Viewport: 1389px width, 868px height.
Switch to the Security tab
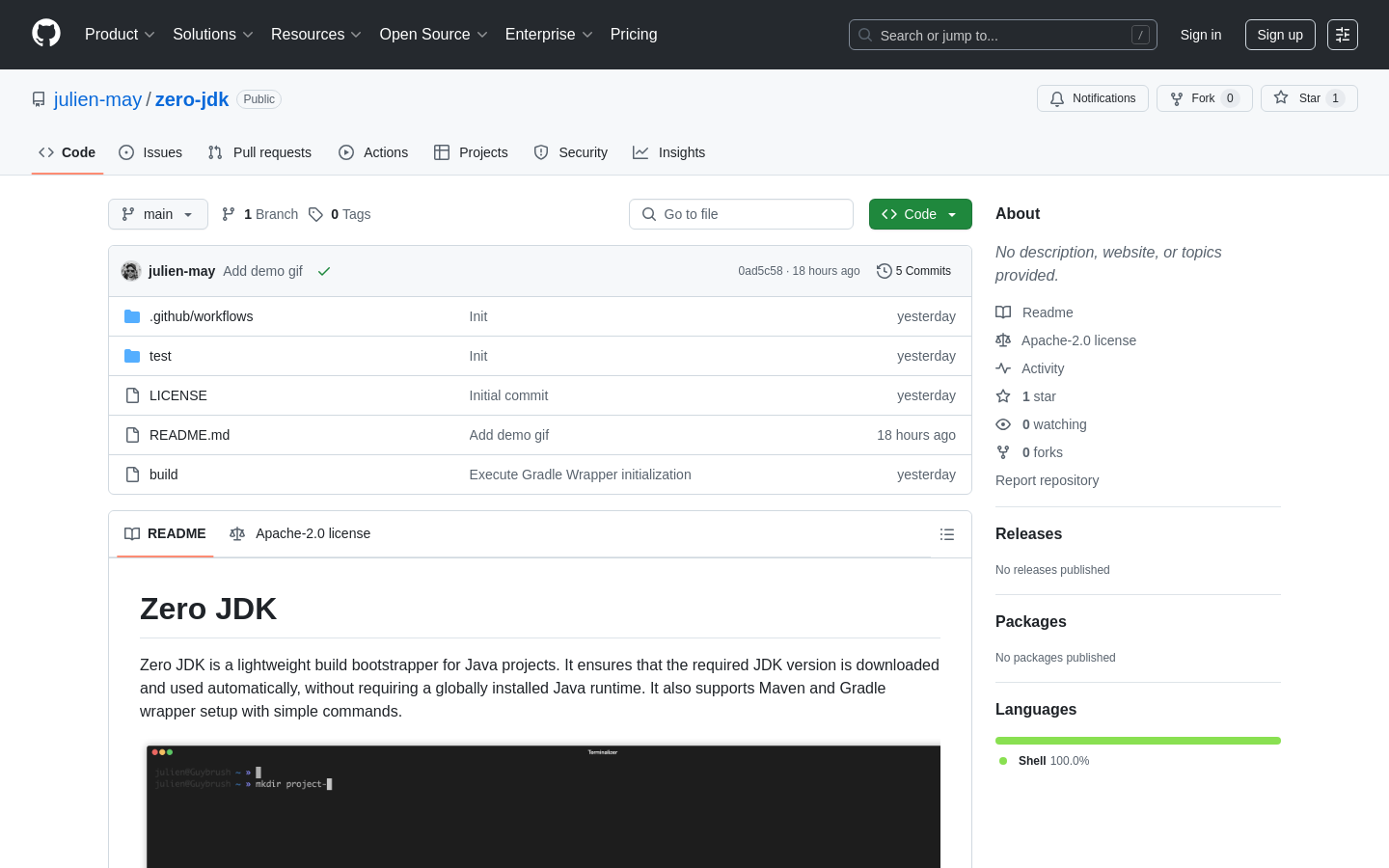pyautogui.click(x=571, y=152)
